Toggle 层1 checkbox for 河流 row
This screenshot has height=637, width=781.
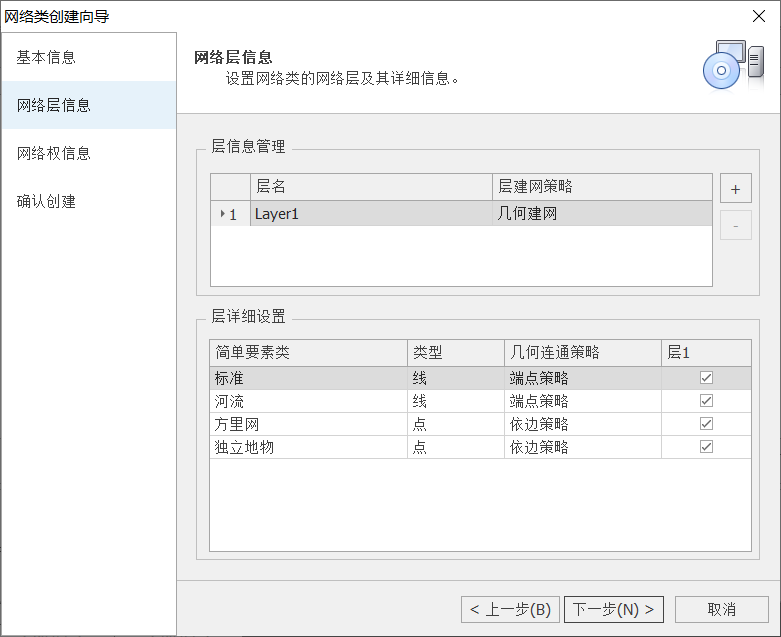(x=706, y=400)
